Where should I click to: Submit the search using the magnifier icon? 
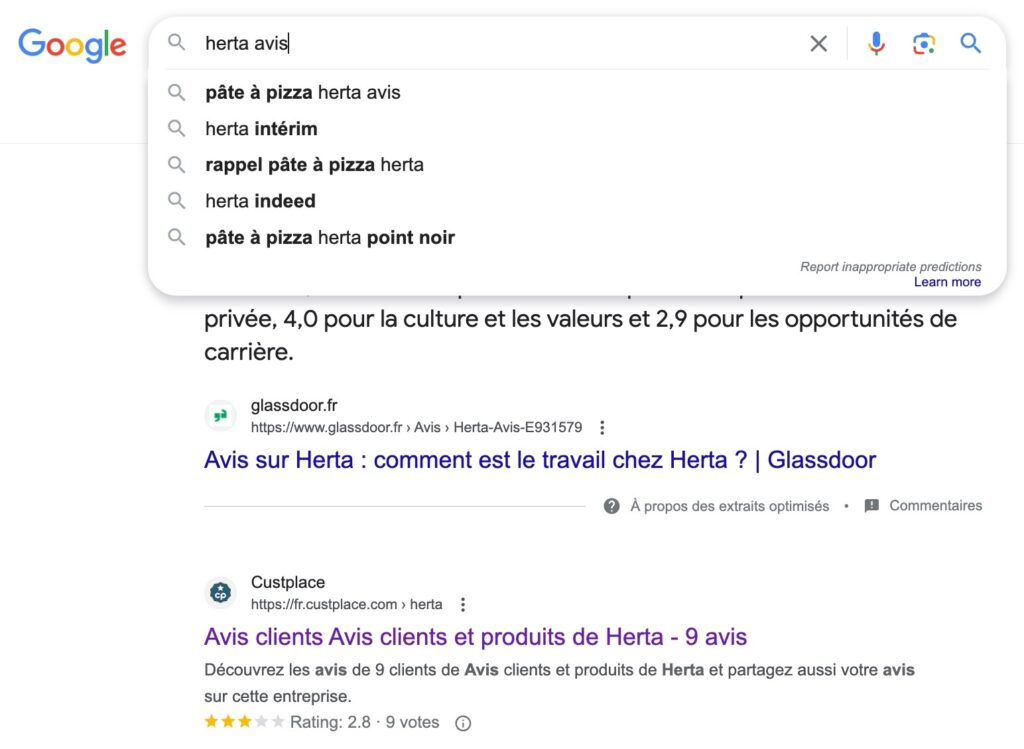970,43
